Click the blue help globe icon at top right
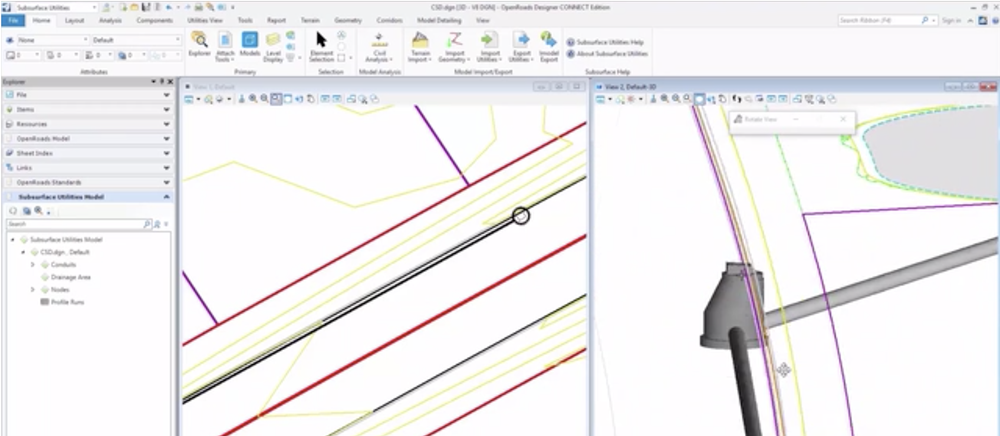 [995, 20]
